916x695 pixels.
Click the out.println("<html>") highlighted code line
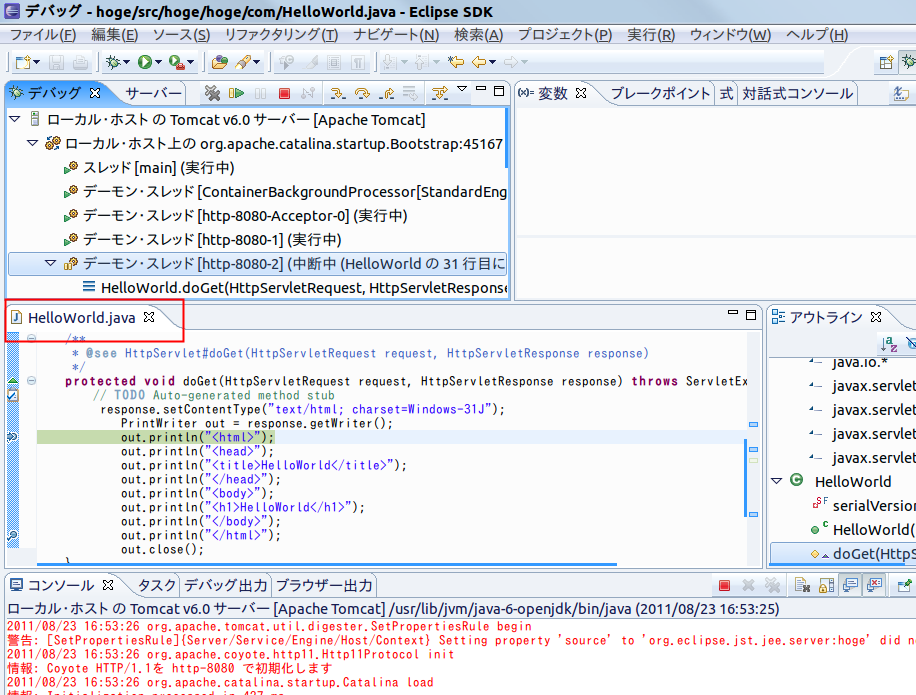click(x=197, y=437)
